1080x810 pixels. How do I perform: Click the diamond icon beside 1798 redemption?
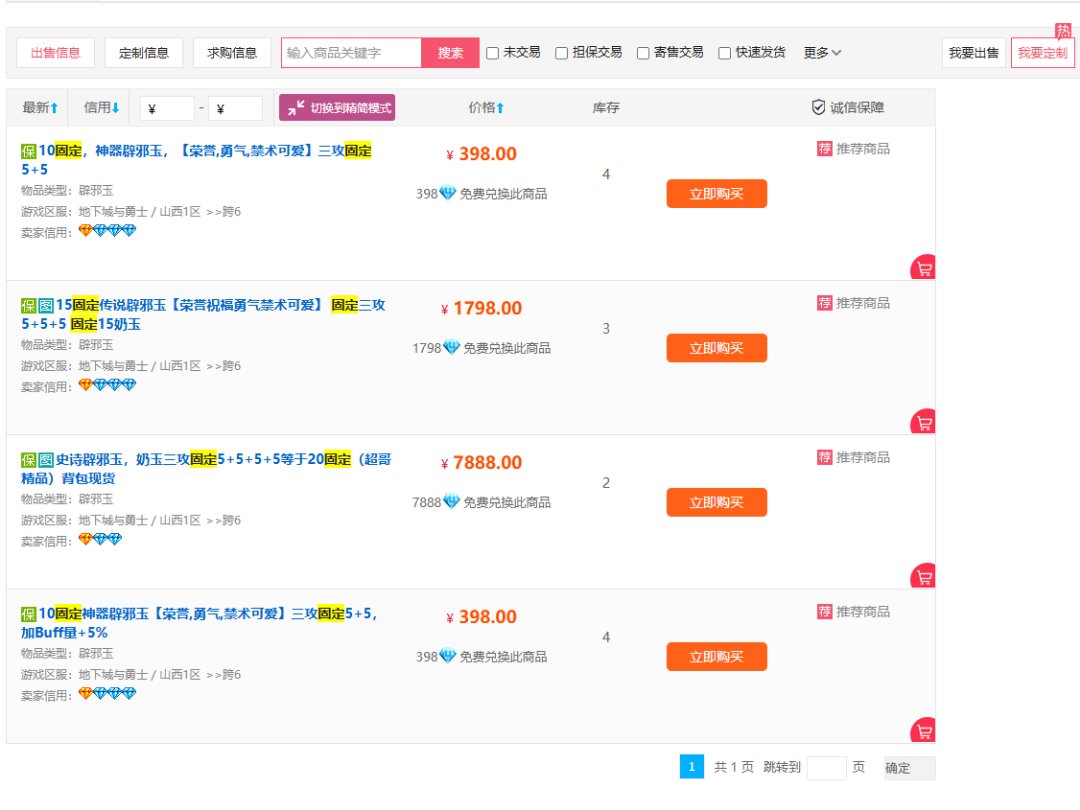(x=451, y=348)
